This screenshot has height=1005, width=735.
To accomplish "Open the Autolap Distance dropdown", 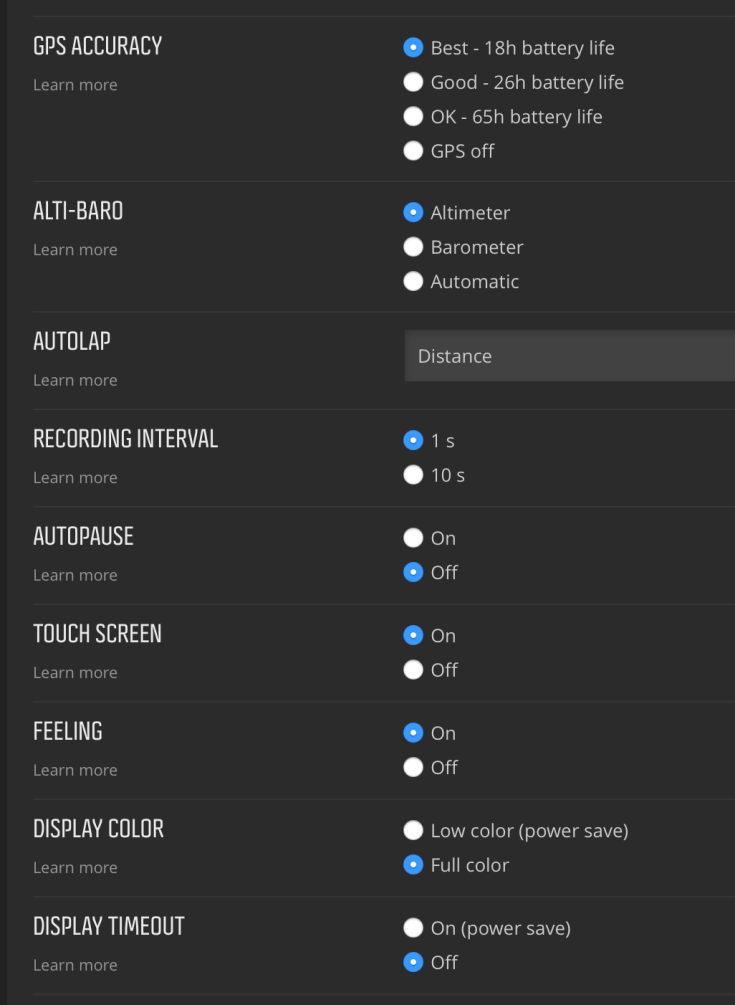I will [569, 356].
